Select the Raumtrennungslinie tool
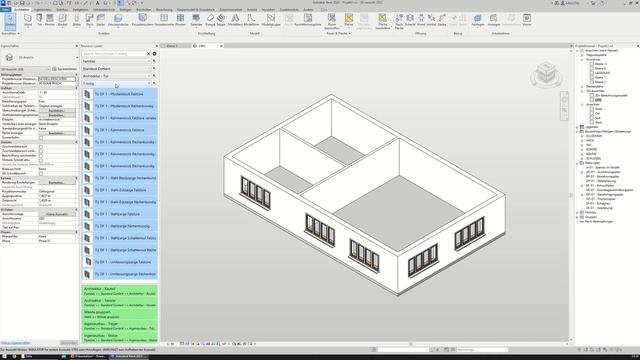 point(308,20)
